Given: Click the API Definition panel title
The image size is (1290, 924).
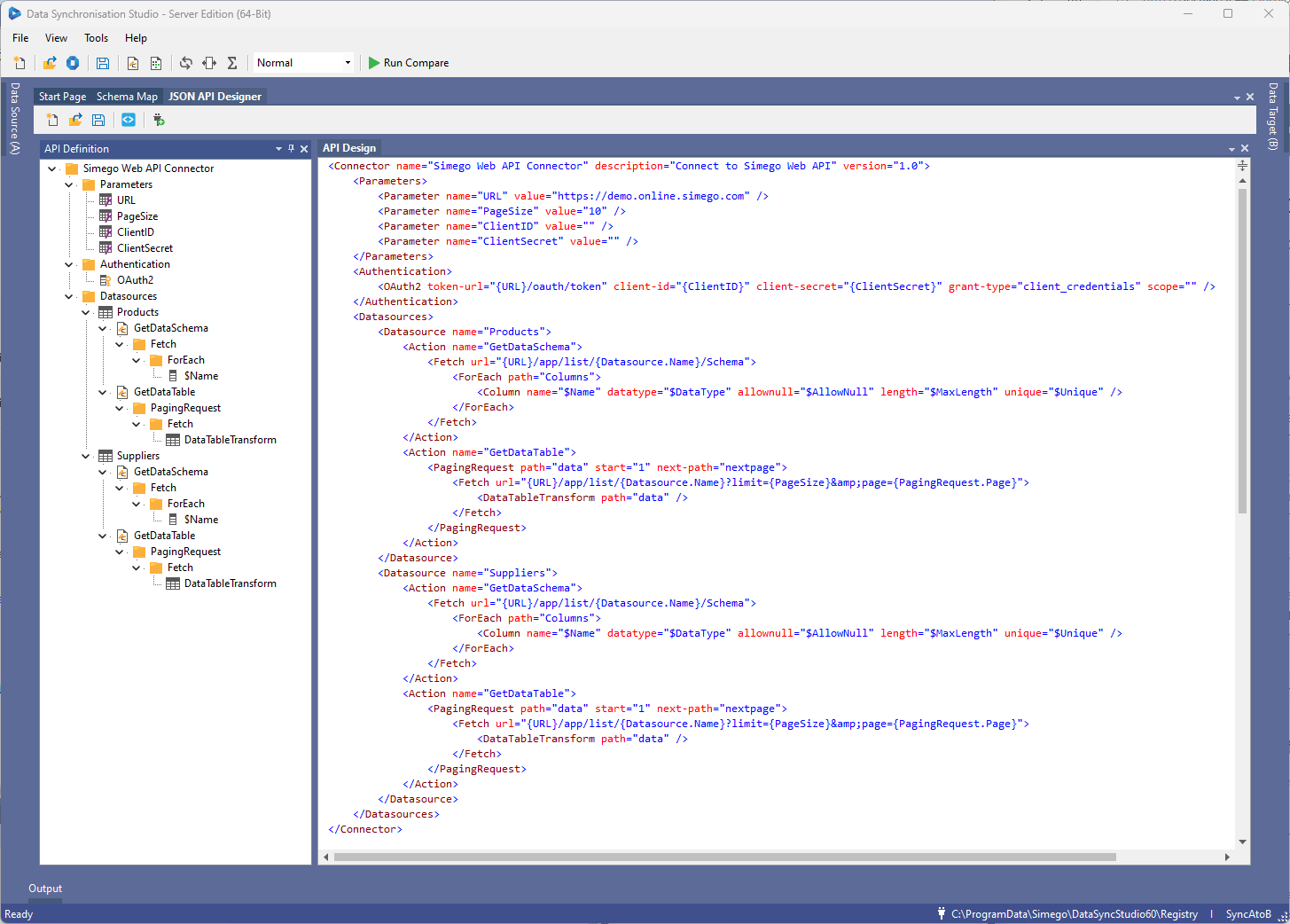Looking at the screenshot, I should click(x=76, y=149).
